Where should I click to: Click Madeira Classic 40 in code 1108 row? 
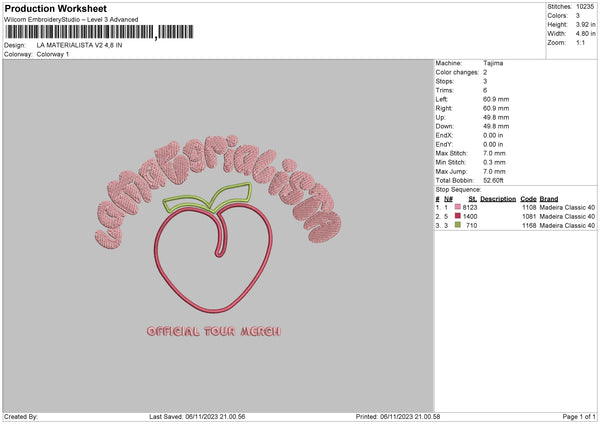(567, 207)
